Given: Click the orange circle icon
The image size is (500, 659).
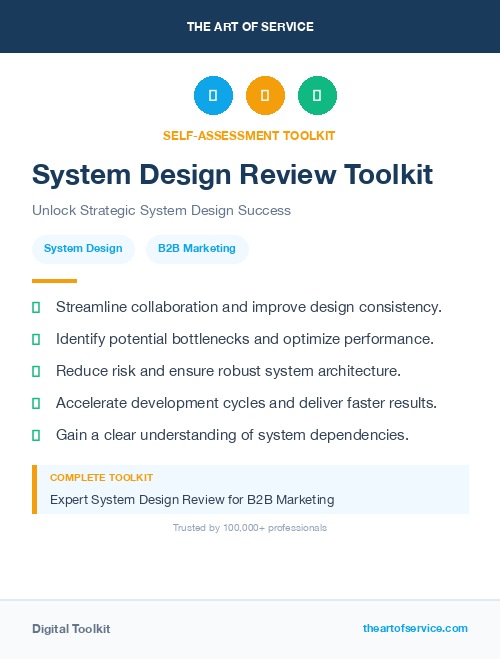Looking at the screenshot, I should click(x=265, y=95).
